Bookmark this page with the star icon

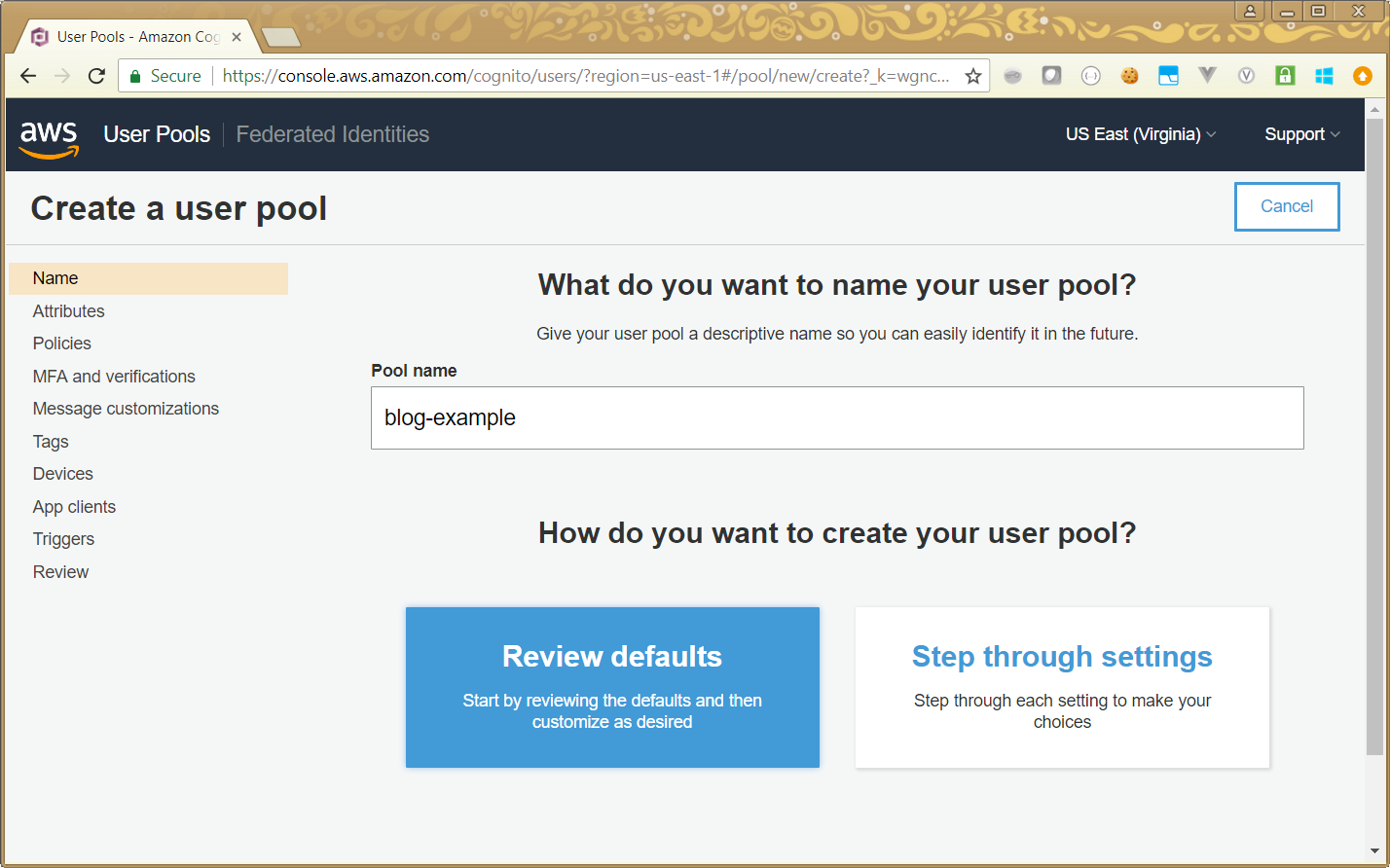coord(972,76)
